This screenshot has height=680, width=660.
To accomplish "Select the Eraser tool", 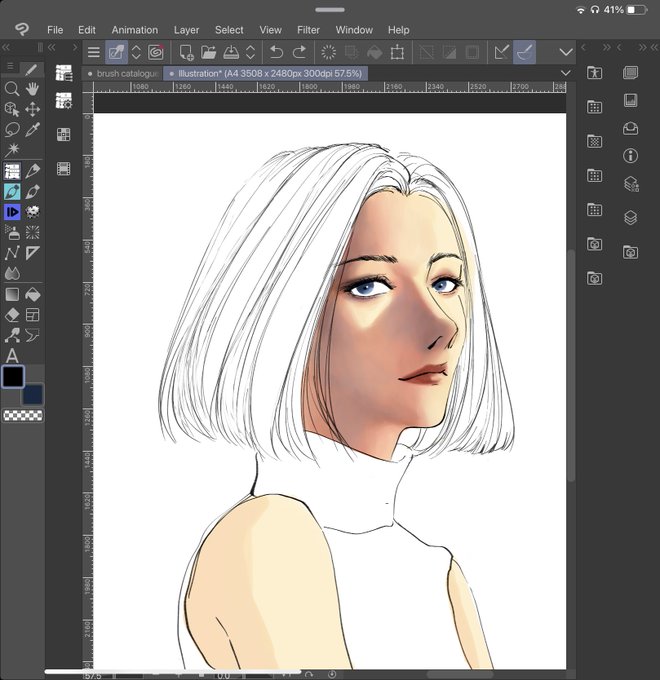I will [x=12, y=315].
